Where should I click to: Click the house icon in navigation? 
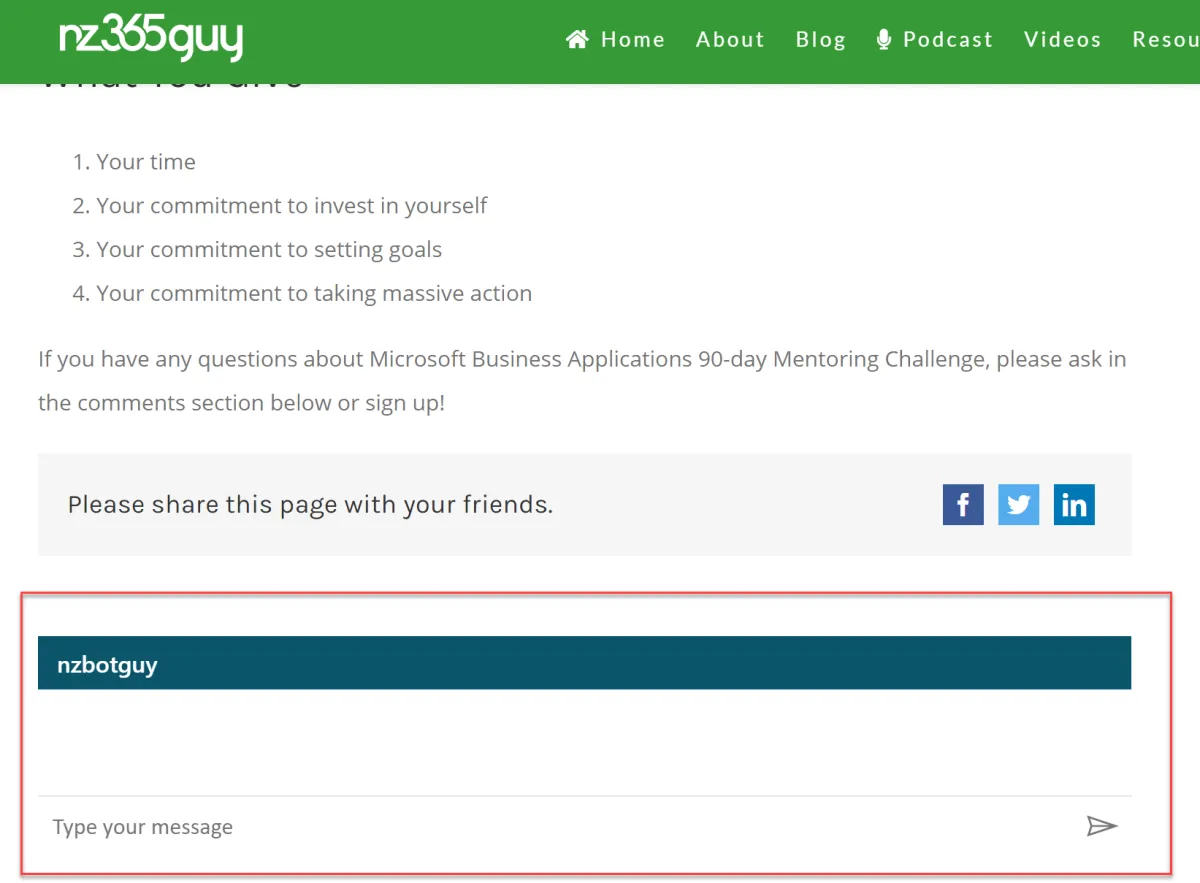tap(577, 39)
